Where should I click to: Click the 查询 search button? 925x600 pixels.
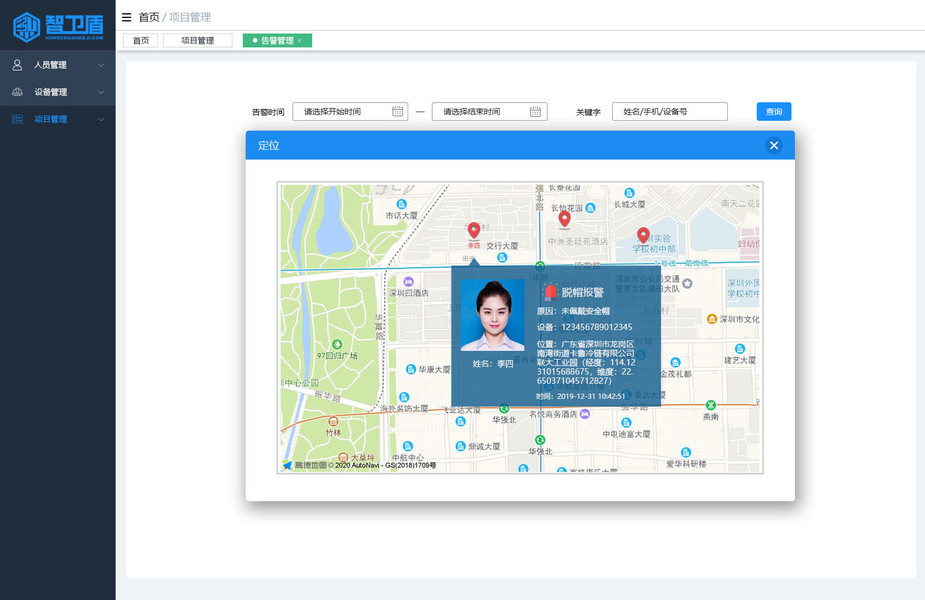[x=774, y=112]
